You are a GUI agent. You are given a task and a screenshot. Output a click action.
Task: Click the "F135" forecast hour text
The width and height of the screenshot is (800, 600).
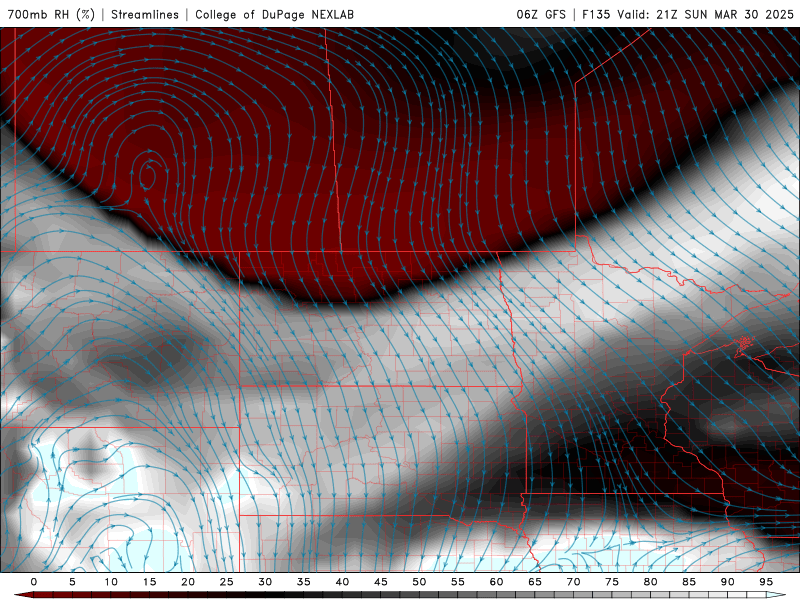[x=596, y=14]
